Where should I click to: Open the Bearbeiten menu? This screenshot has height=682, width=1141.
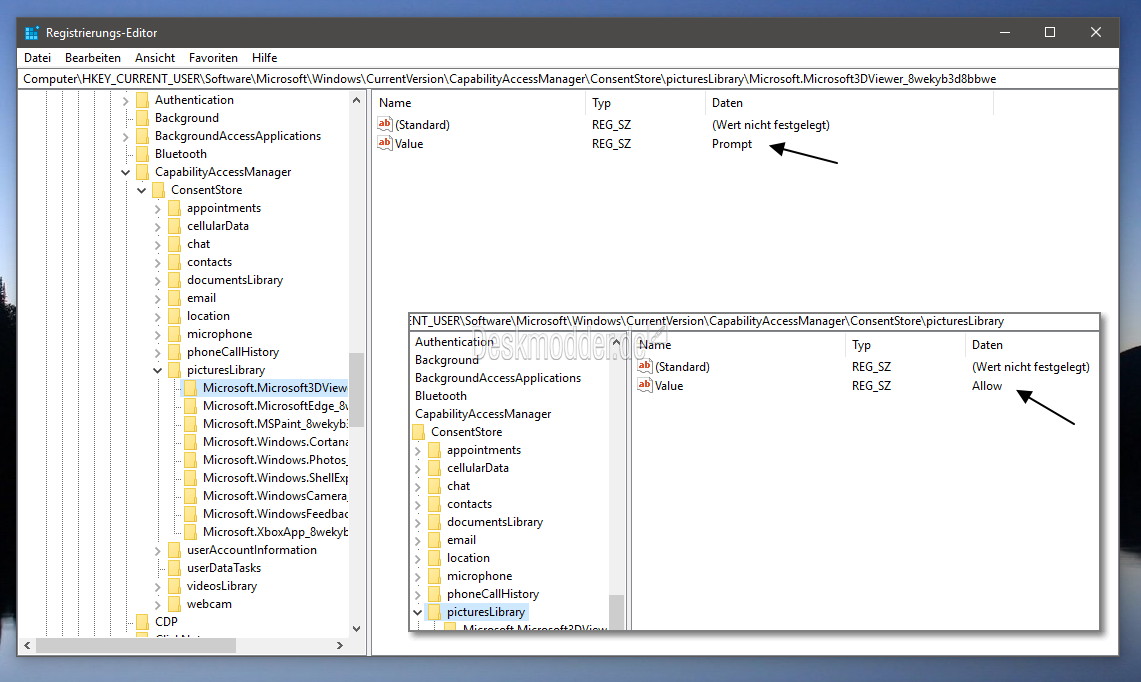tap(92, 58)
